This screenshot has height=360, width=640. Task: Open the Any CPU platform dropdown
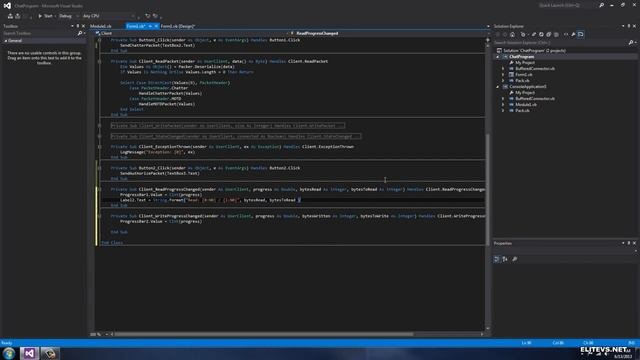108,16
